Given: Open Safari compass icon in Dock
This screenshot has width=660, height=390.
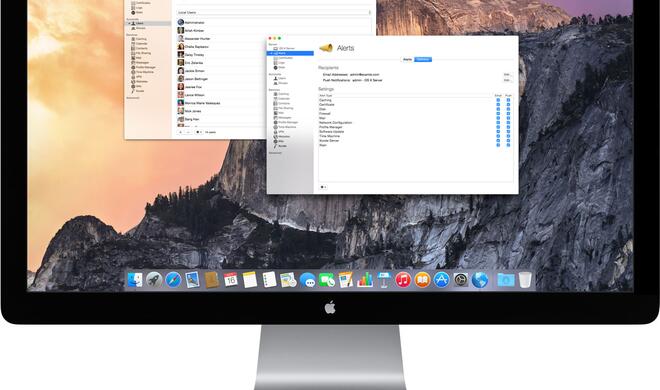Looking at the screenshot, I should coord(173,280).
